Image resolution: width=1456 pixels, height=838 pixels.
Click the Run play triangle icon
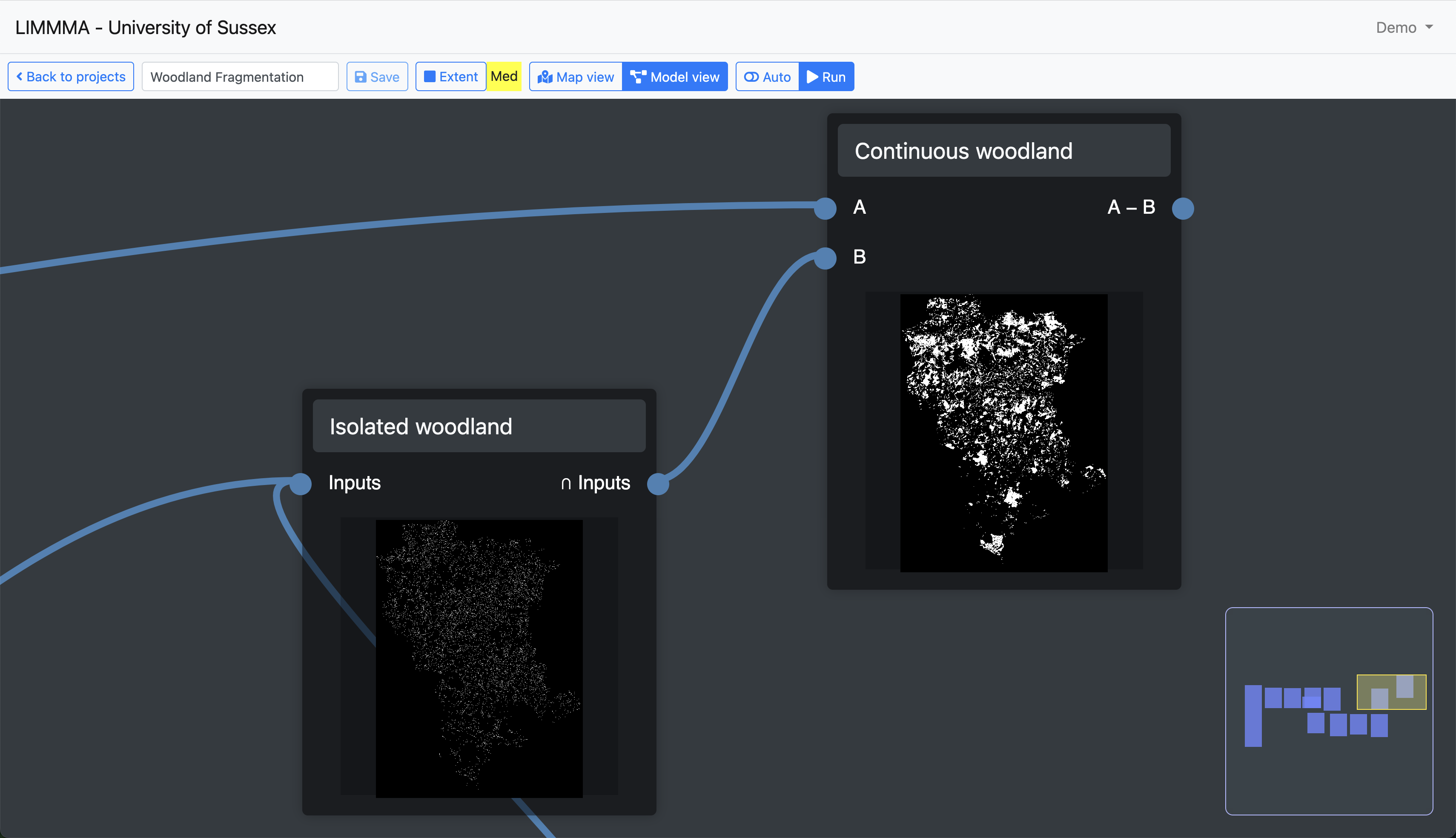[812, 77]
